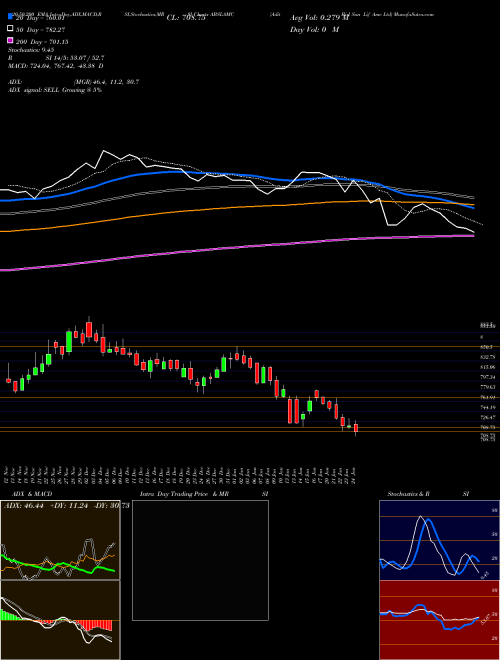Screen dimensions: 500x660
Task: Select the 200 Day 701.15 legend text
Action: tap(42, 42)
